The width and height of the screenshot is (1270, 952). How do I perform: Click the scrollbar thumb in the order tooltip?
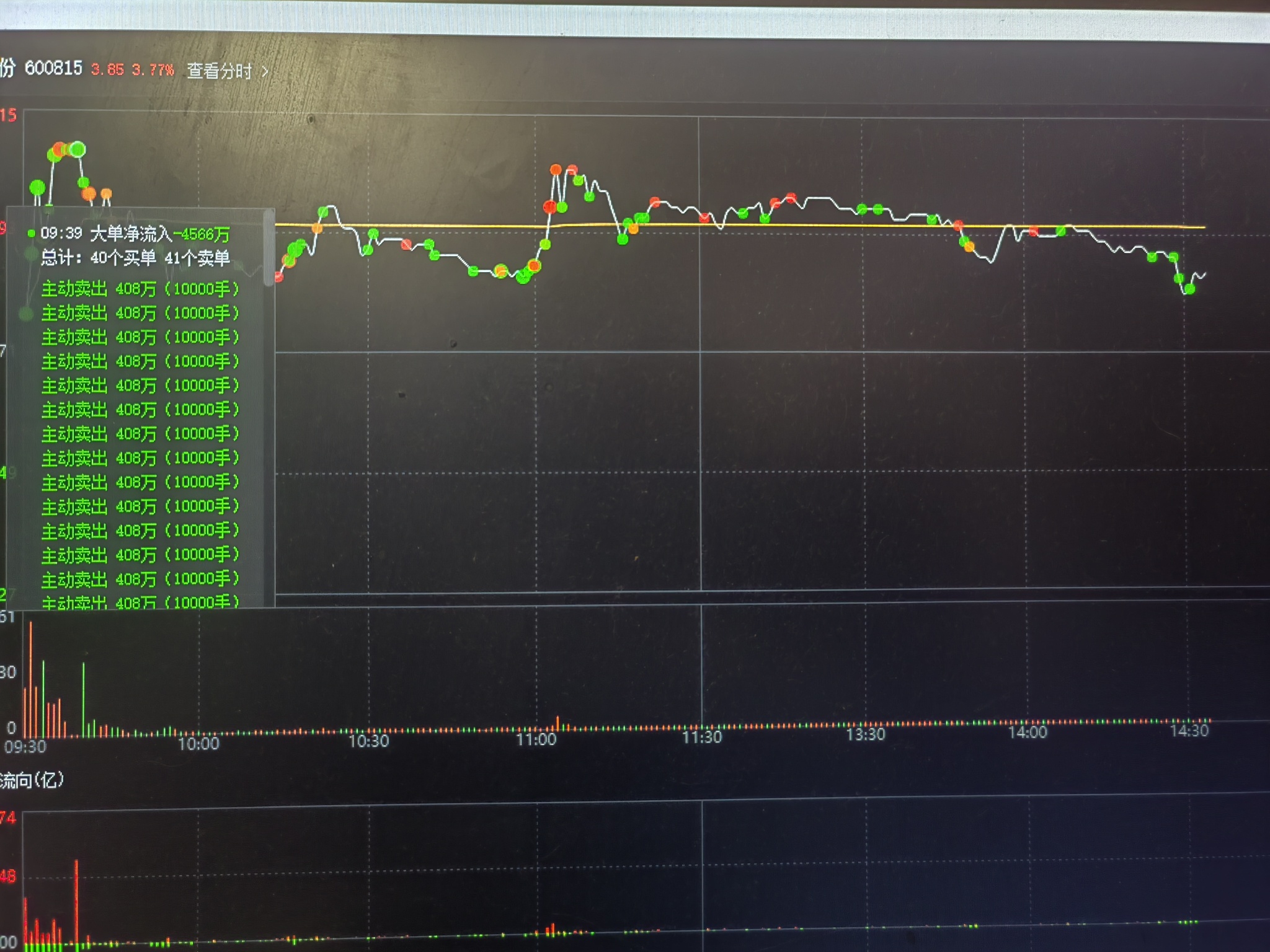click(269, 248)
